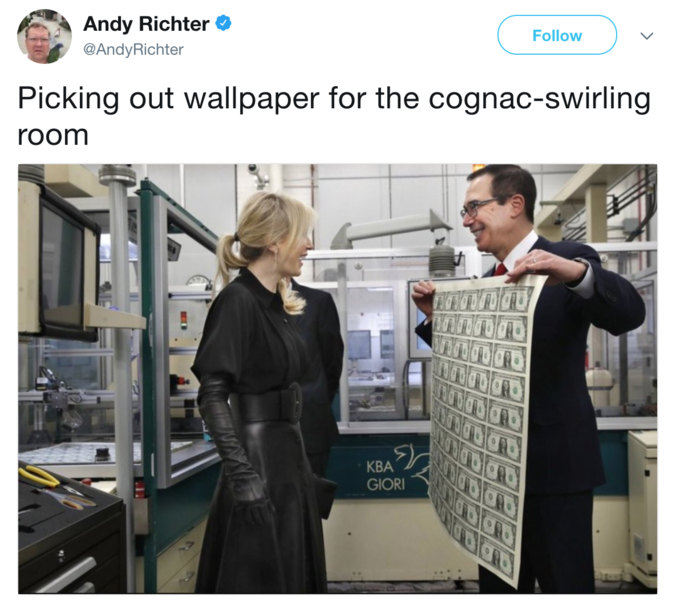Open the attached photo of the tweet
The image size is (680, 609).
[x=337, y=378]
